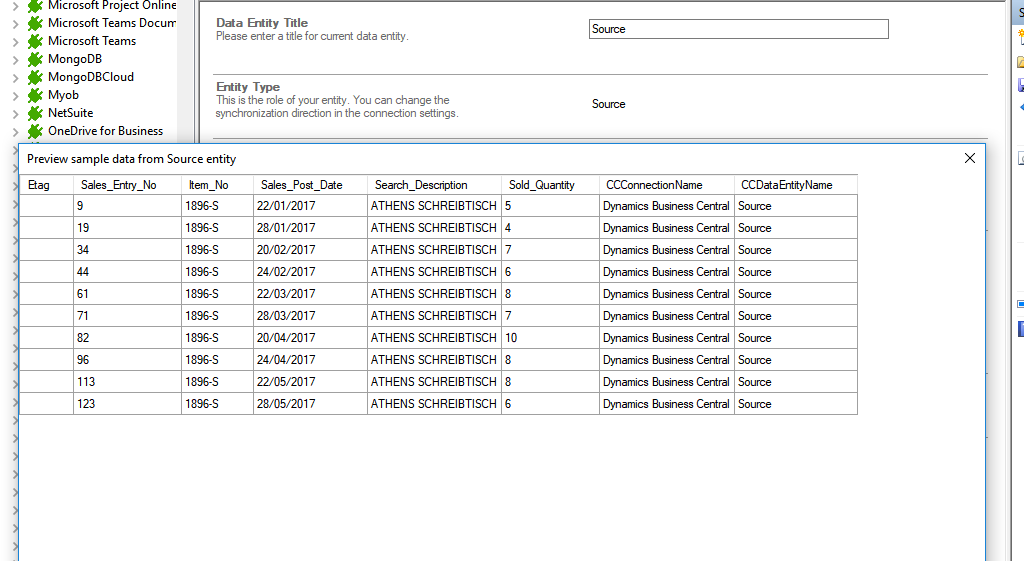Expand the Microsoft Teams tree node
Screen dimensions: 1024x561
click(15, 42)
